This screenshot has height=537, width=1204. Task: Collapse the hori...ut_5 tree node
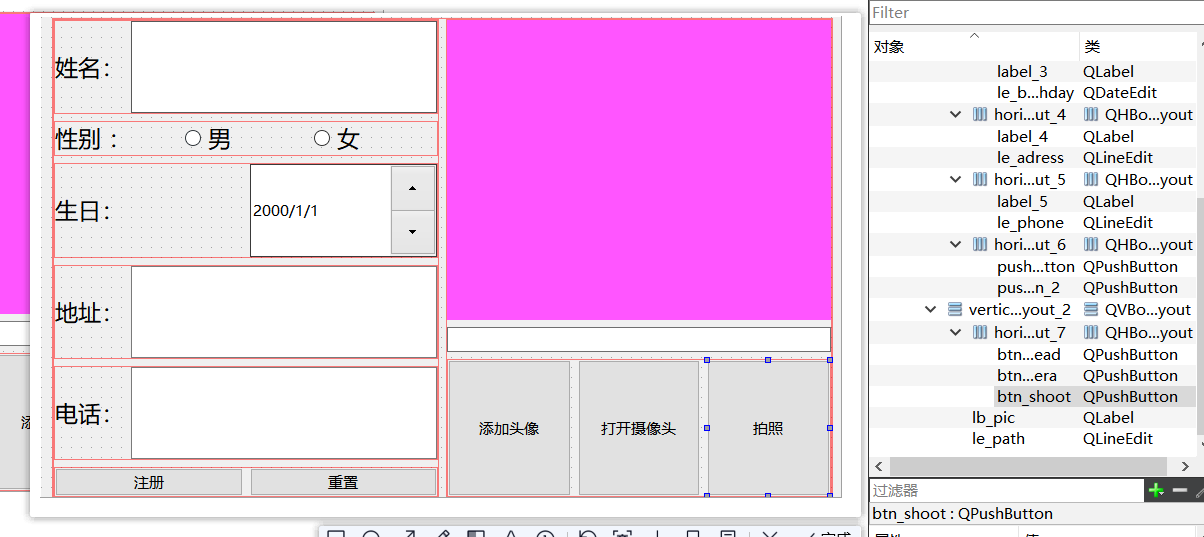tap(957, 180)
